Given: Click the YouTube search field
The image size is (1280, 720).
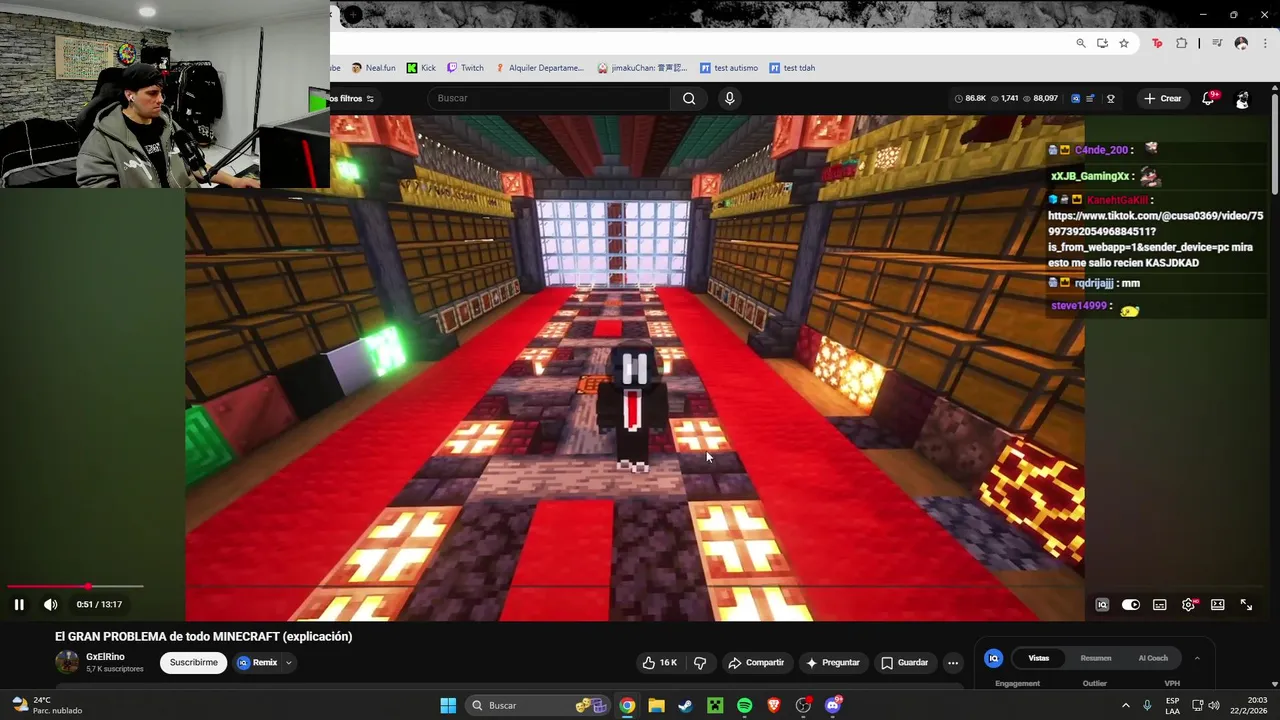Looking at the screenshot, I should 550,98.
